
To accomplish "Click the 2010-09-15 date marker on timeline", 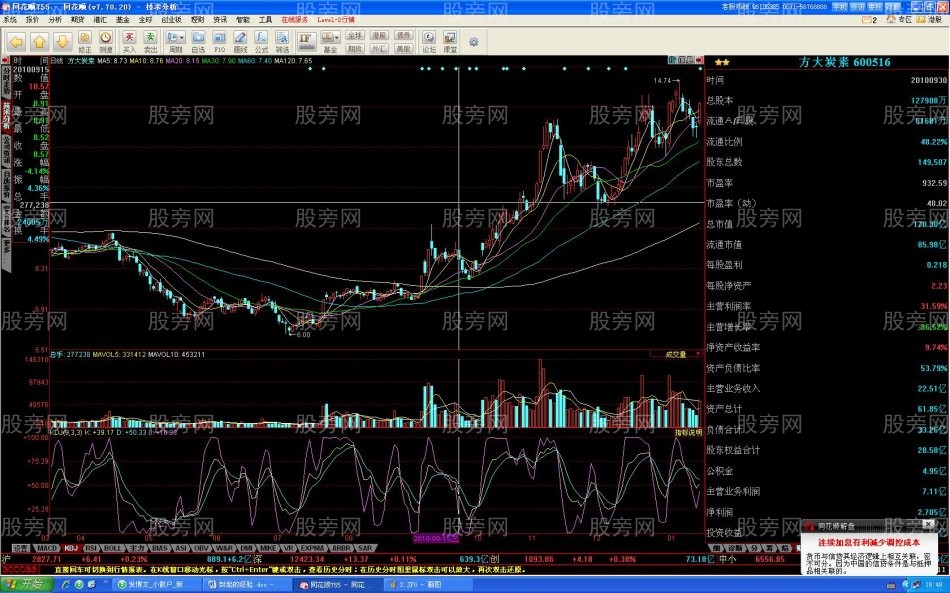I will [x=436, y=538].
